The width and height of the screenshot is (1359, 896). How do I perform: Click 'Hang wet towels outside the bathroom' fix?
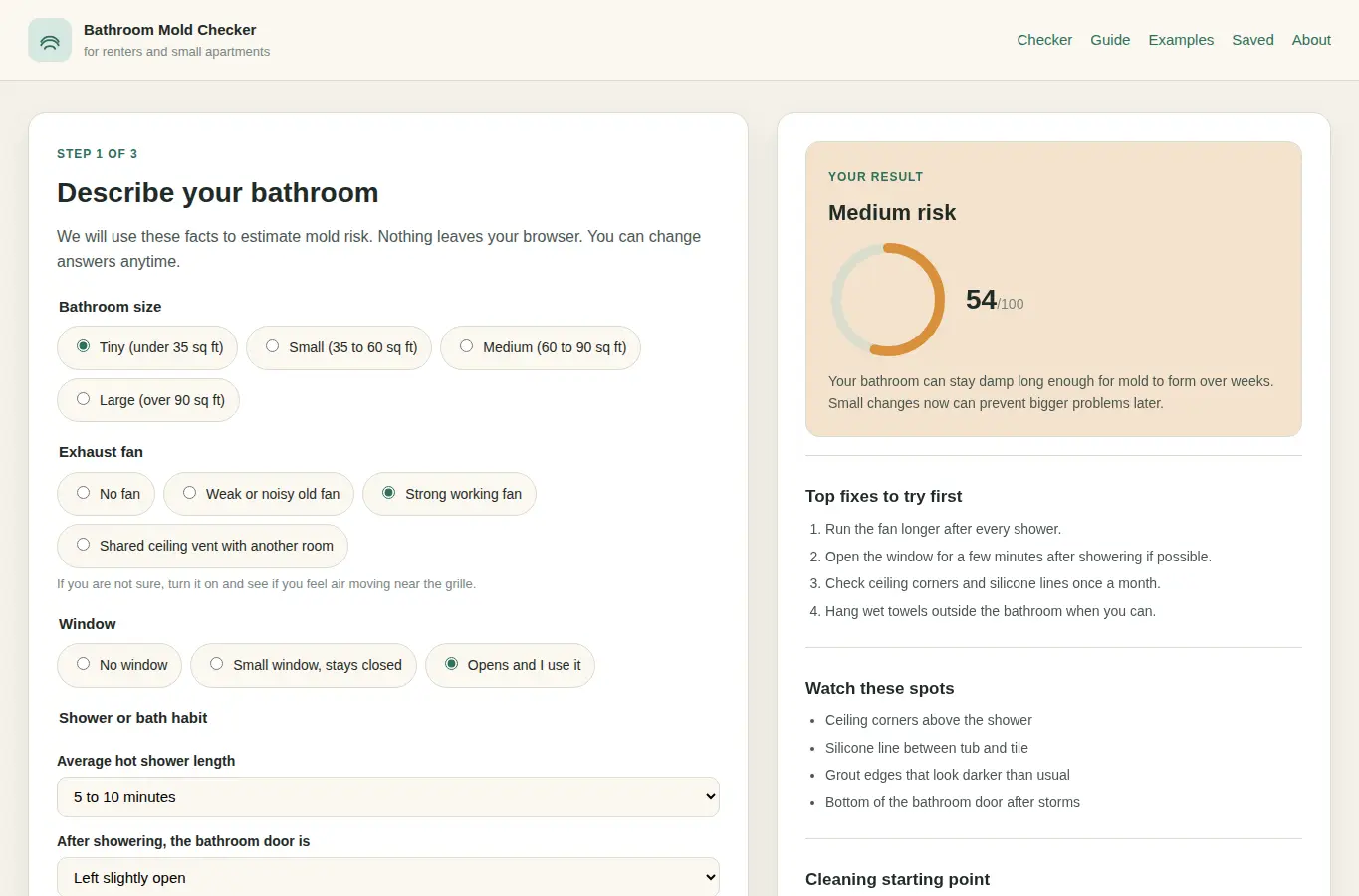[991, 611]
